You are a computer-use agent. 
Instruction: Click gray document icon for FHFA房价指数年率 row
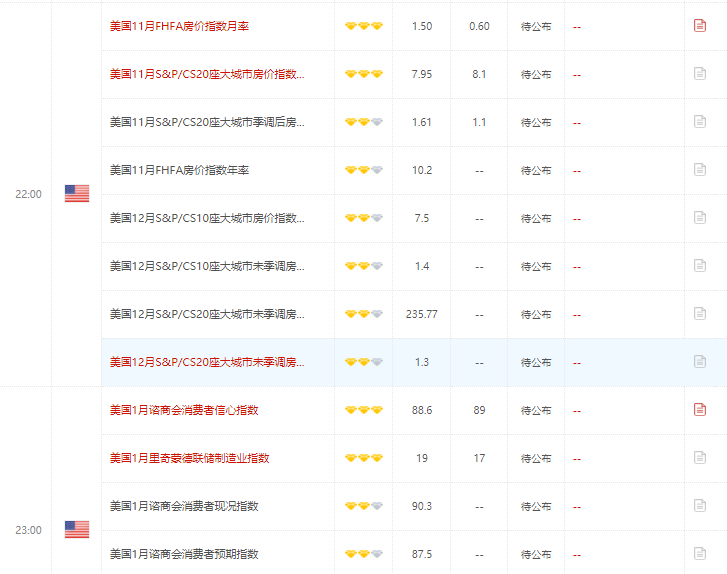click(700, 170)
